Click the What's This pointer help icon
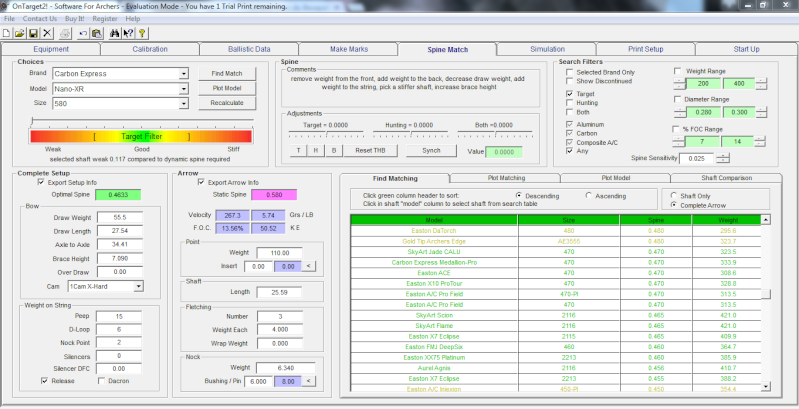The image size is (799, 409). [x=128, y=34]
